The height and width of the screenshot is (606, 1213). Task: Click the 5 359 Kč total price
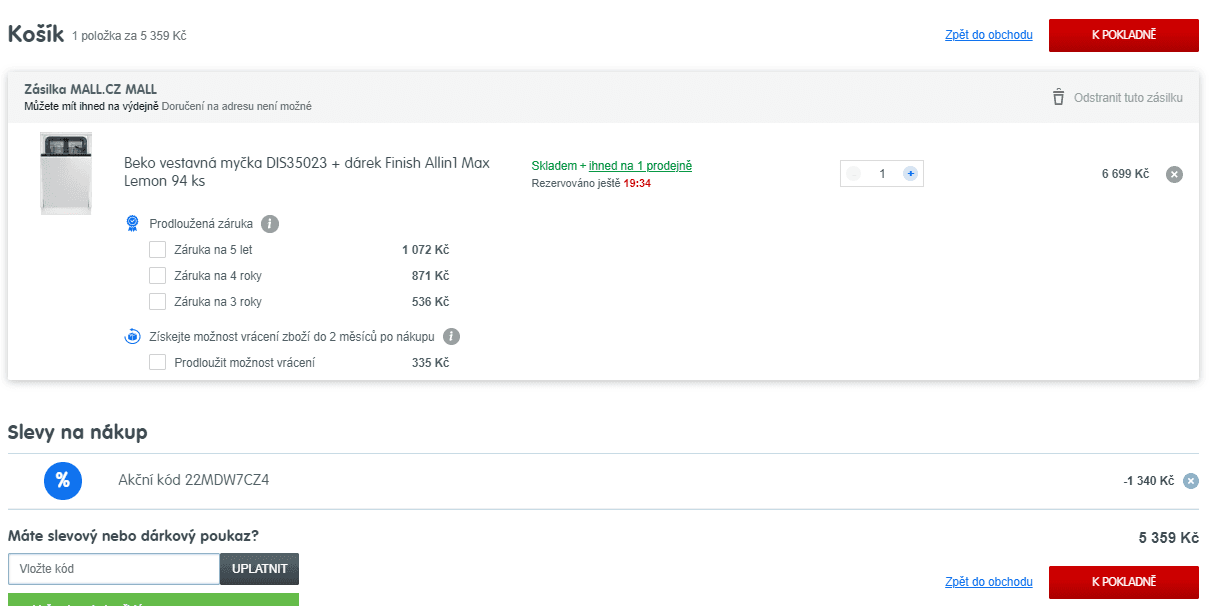pos(1168,538)
